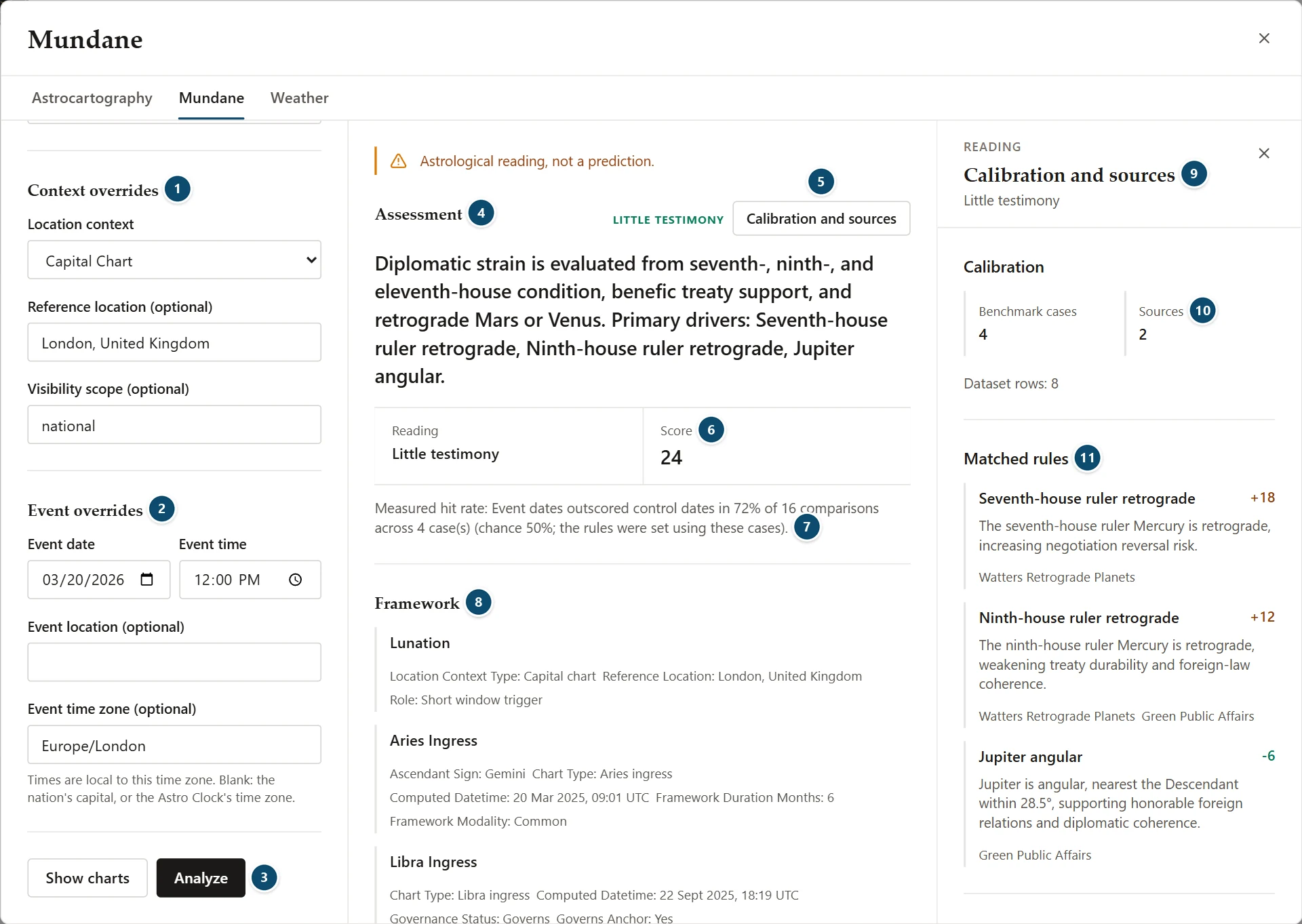
Task: Click the score value 24
Action: (671, 458)
